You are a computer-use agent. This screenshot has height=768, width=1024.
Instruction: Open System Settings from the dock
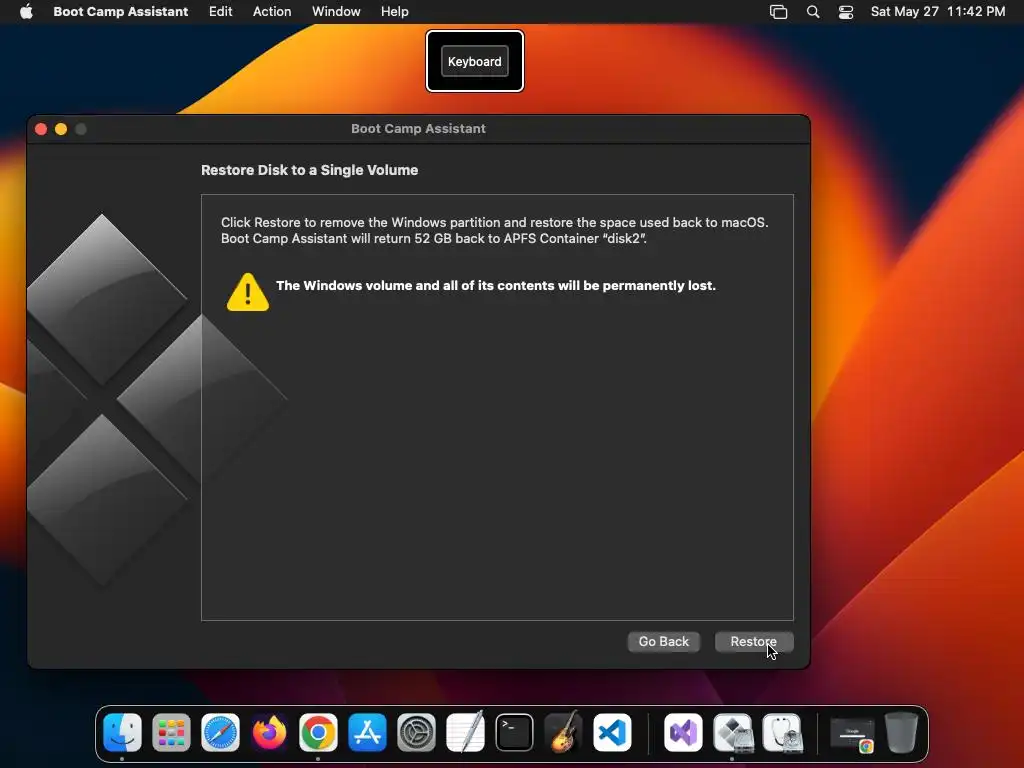click(416, 732)
